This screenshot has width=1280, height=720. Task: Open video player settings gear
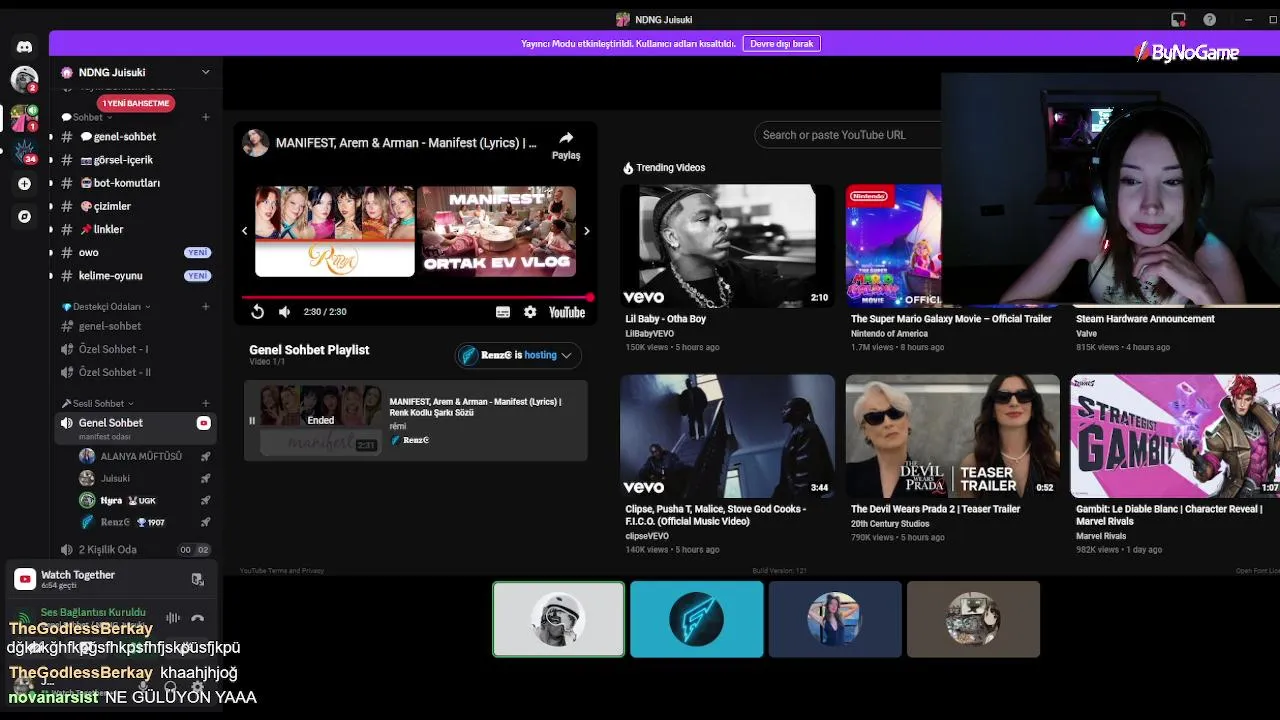(530, 312)
